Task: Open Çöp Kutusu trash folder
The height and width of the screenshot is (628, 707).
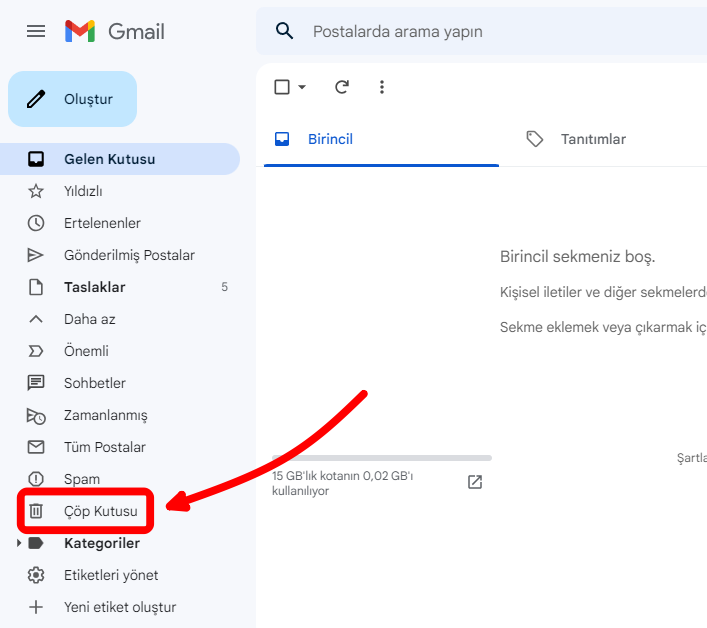Action: coord(100,511)
